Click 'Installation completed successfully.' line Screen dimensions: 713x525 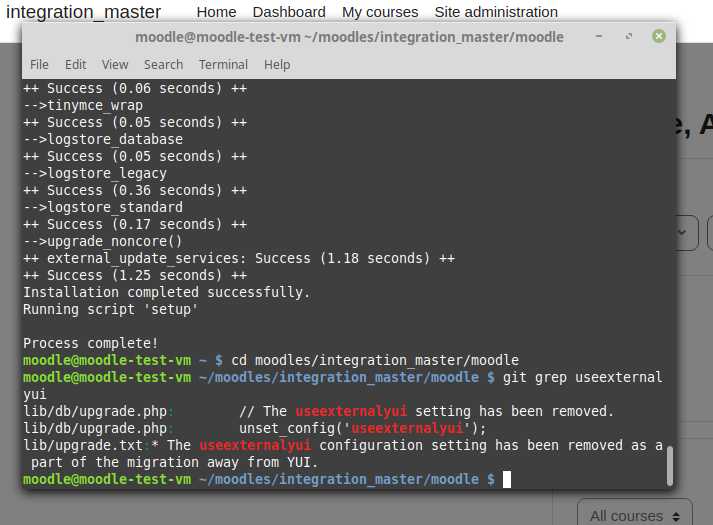click(x=166, y=292)
